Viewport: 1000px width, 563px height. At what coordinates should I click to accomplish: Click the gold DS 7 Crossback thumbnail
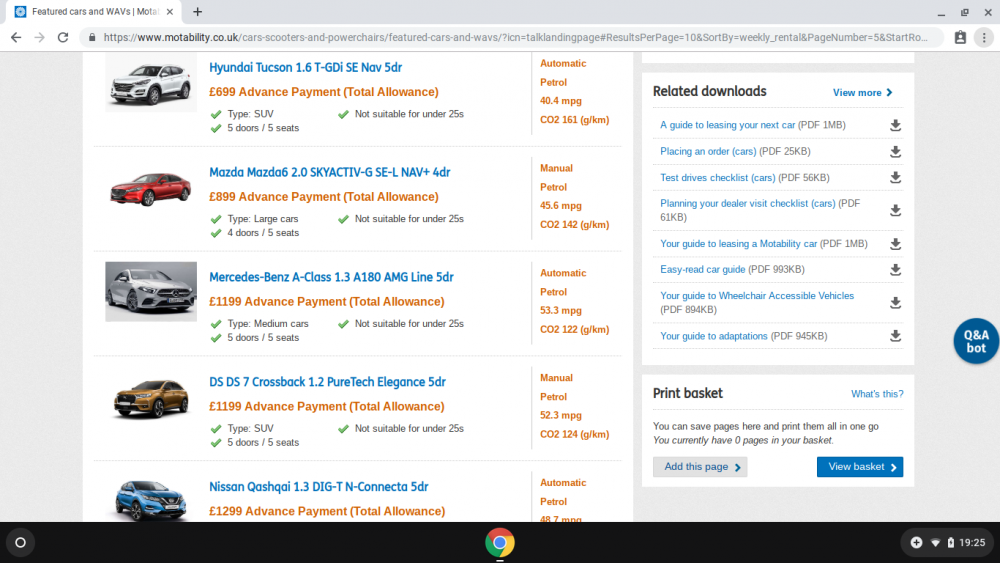(x=151, y=398)
